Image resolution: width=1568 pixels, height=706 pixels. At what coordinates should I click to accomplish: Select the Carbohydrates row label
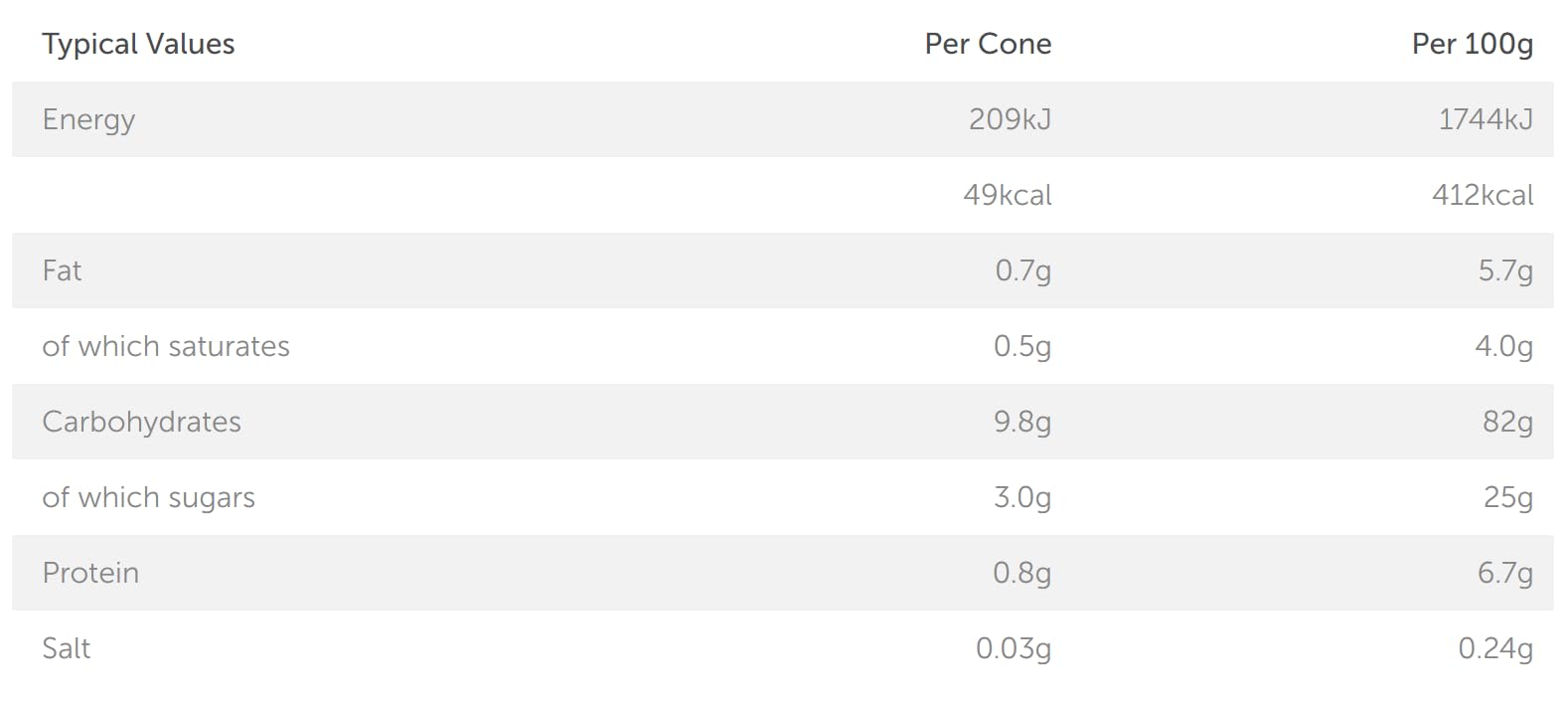(x=141, y=422)
